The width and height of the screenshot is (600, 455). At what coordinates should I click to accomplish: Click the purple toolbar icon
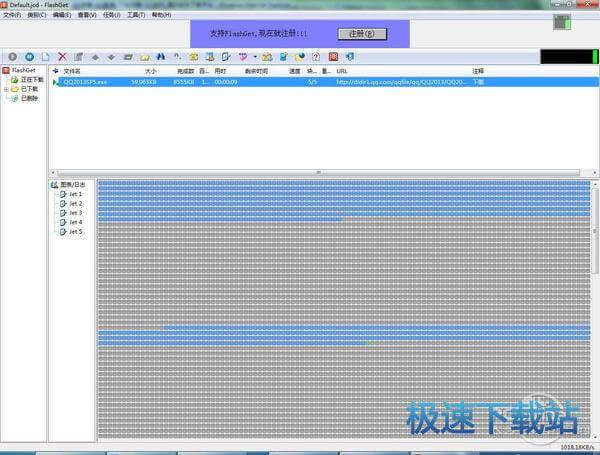click(243, 57)
